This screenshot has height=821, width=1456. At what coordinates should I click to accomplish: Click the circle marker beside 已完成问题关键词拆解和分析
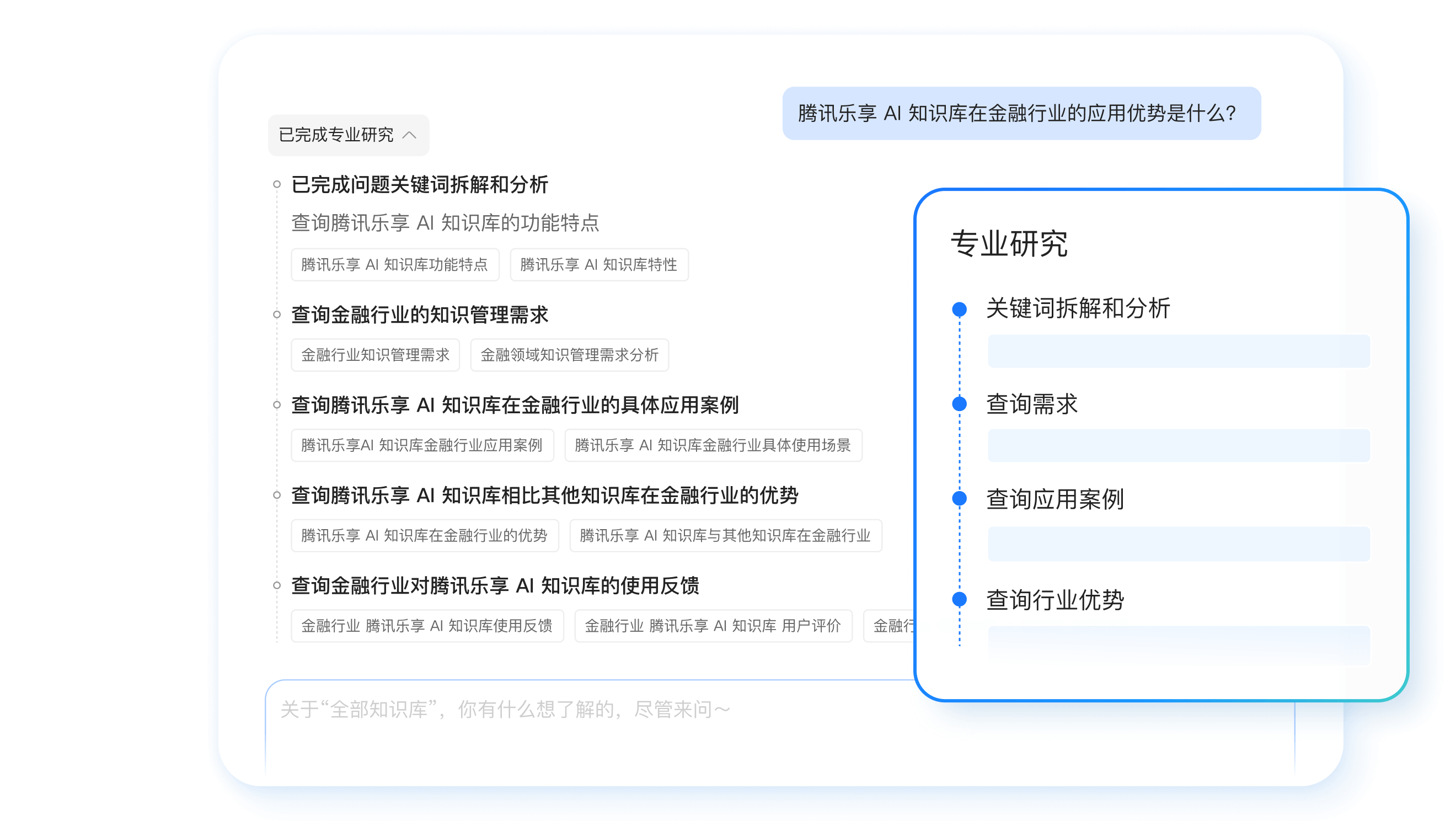pos(276,183)
